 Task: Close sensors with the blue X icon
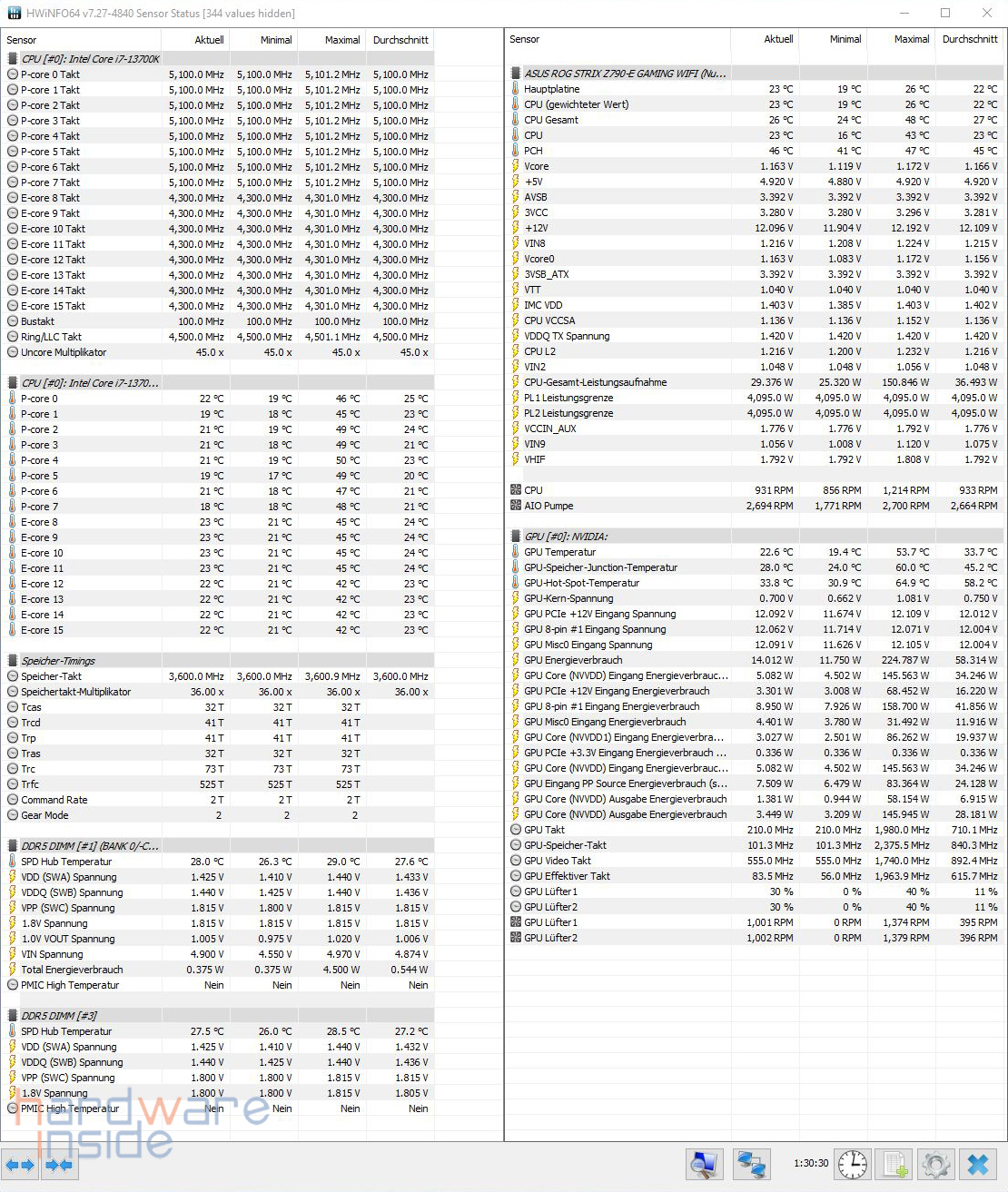(978, 1164)
